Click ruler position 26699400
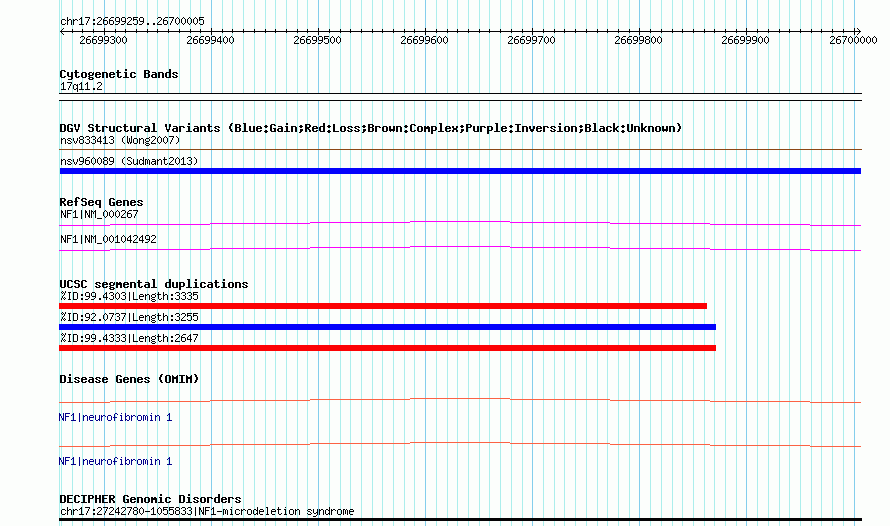The height and width of the screenshot is (526, 890). click(210, 40)
